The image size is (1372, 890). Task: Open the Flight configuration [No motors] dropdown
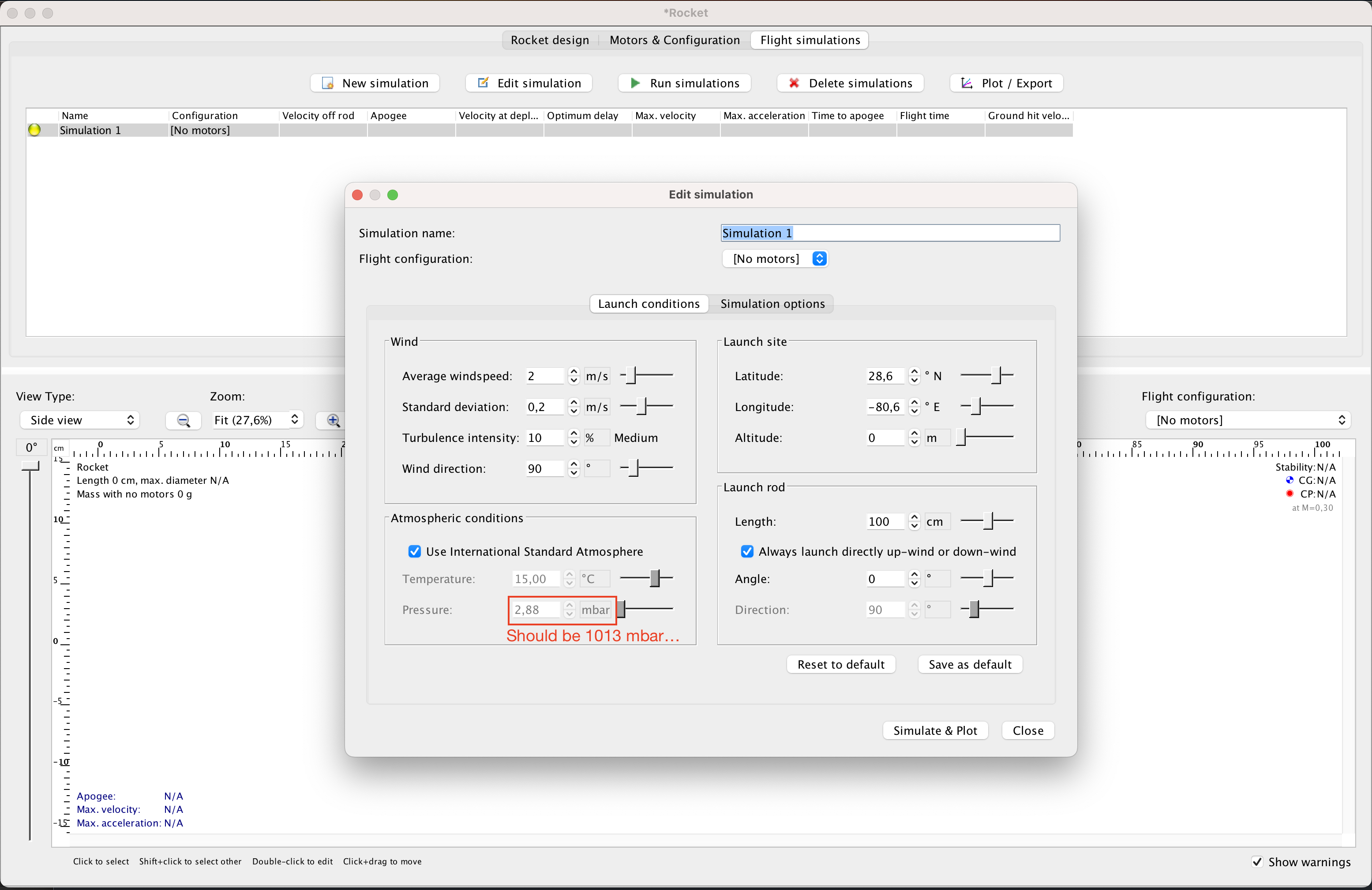pos(775,258)
